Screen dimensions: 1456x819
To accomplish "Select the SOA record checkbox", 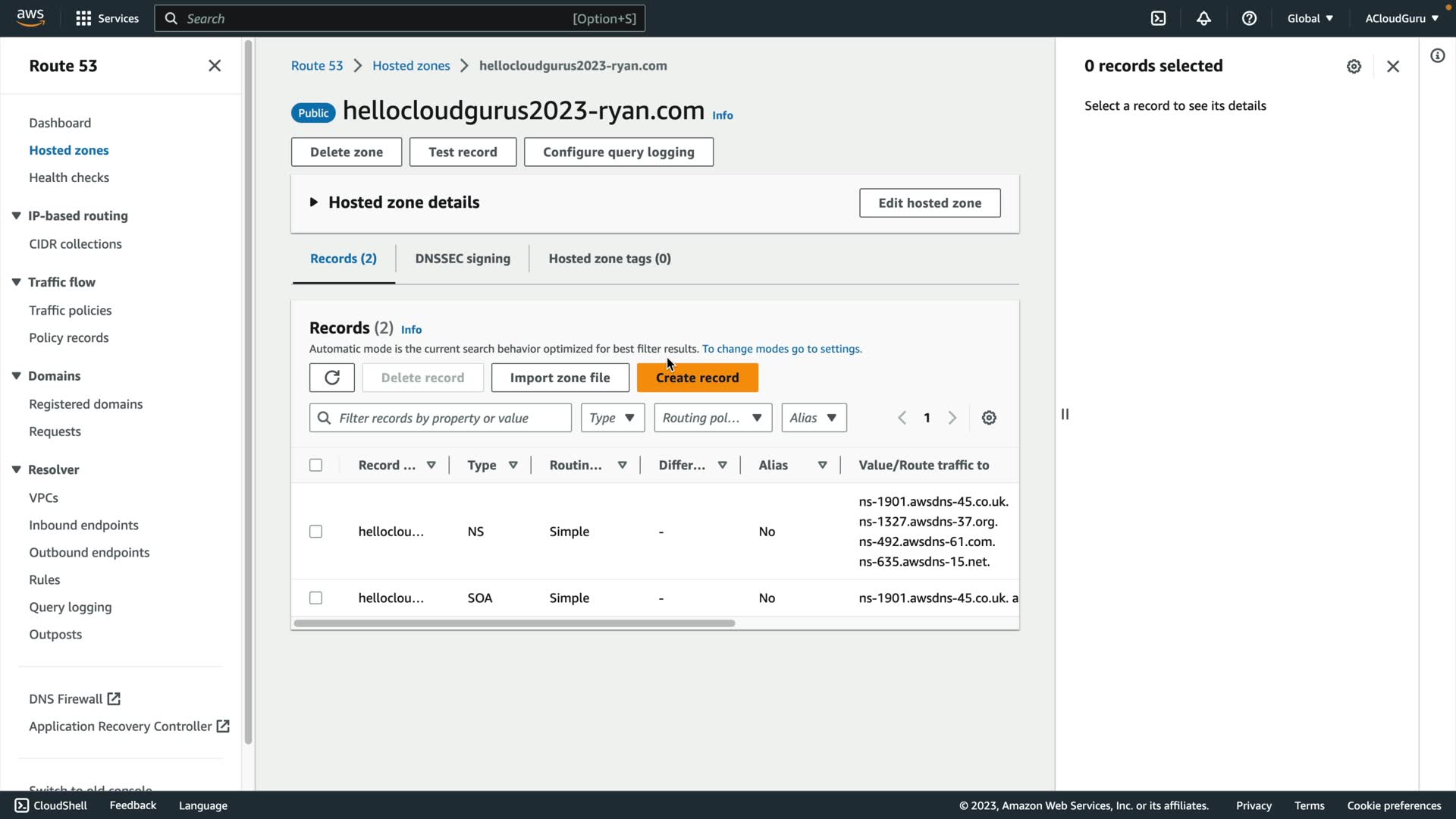I will pos(316,598).
